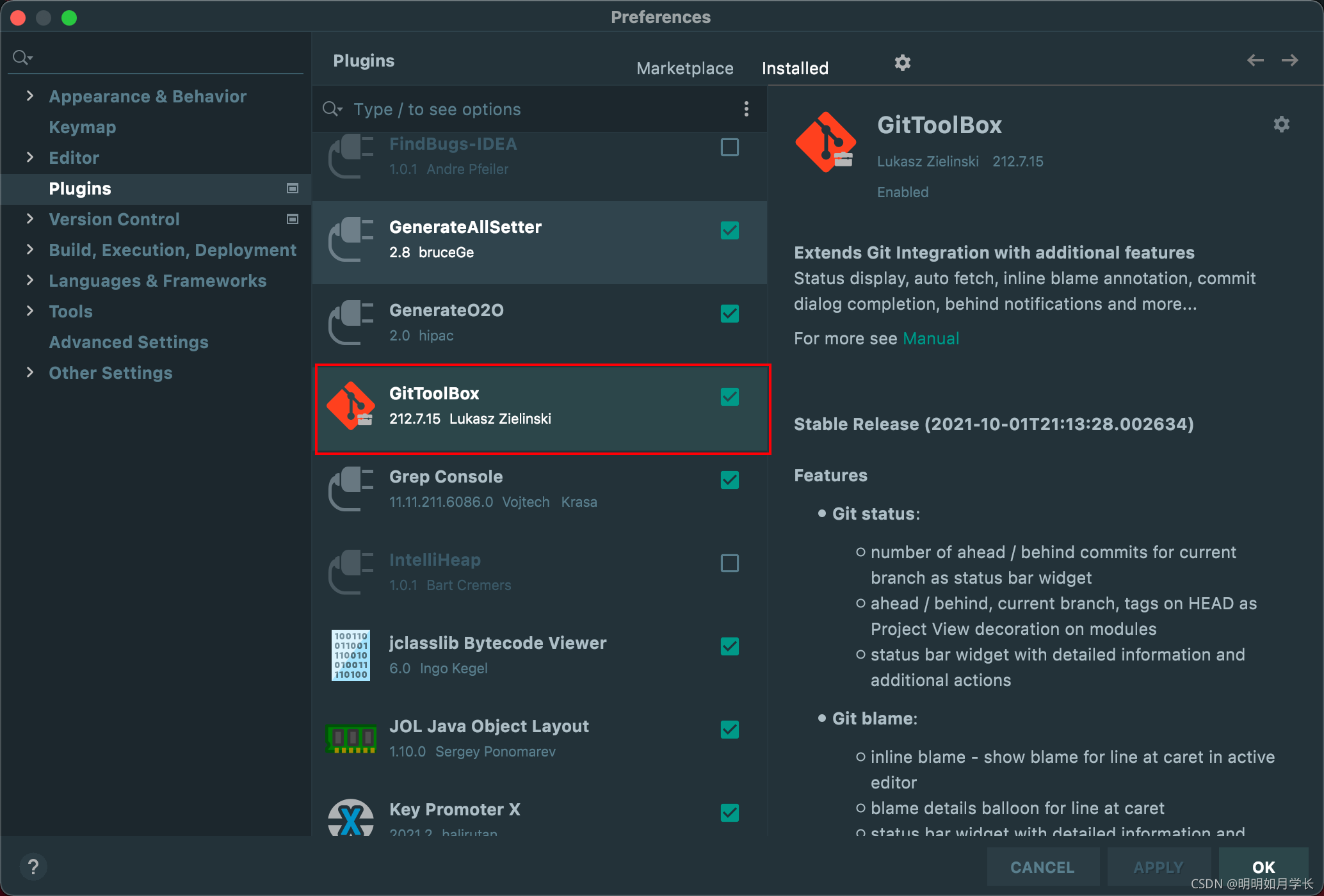Enable the FindBugs-IDEA plugin checkbox
The width and height of the screenshot is (1324, 896).
click(730, 147)
